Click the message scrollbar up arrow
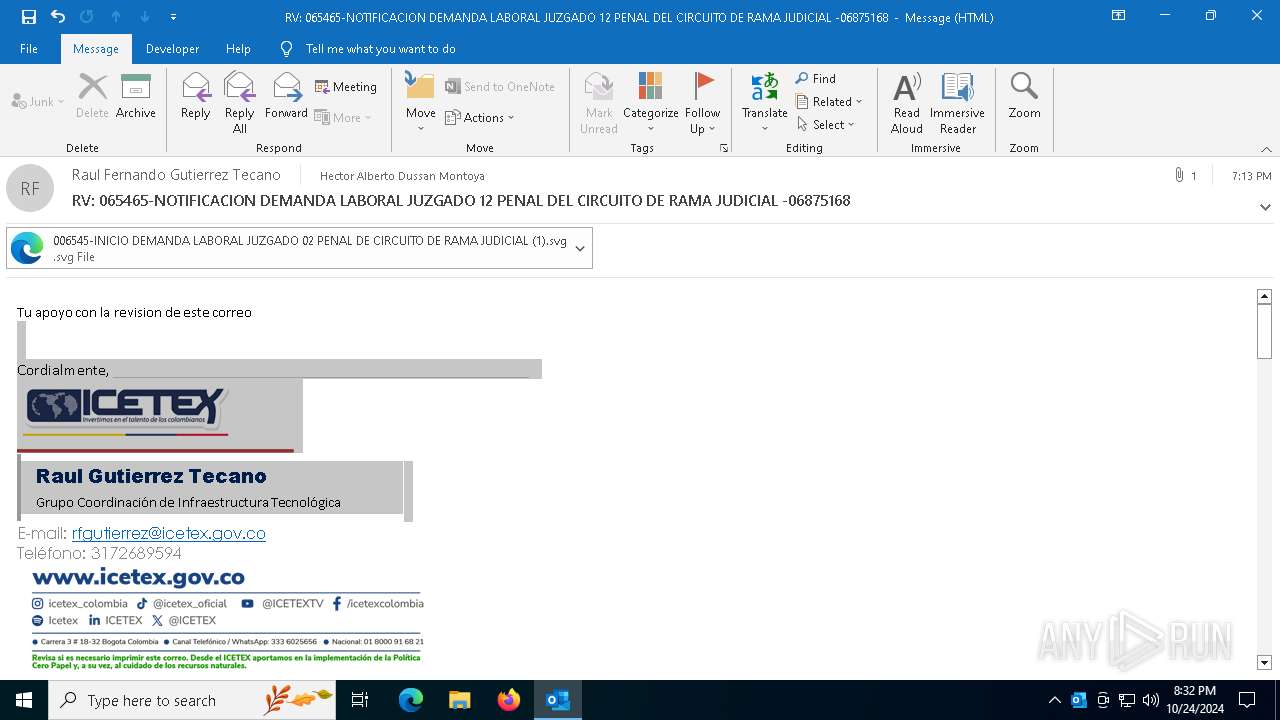This screenshot has height=720, width=1280. pyautogui.click(x=1264, y=296)
